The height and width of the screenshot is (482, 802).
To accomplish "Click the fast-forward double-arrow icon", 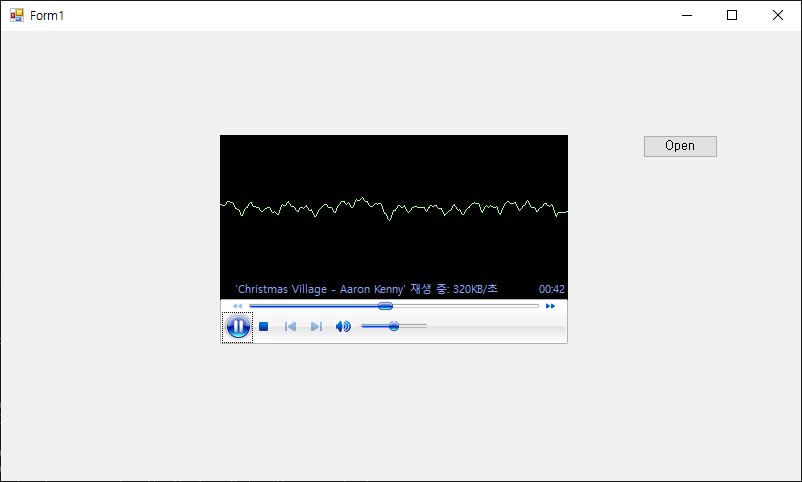I will tap(550, 306).
